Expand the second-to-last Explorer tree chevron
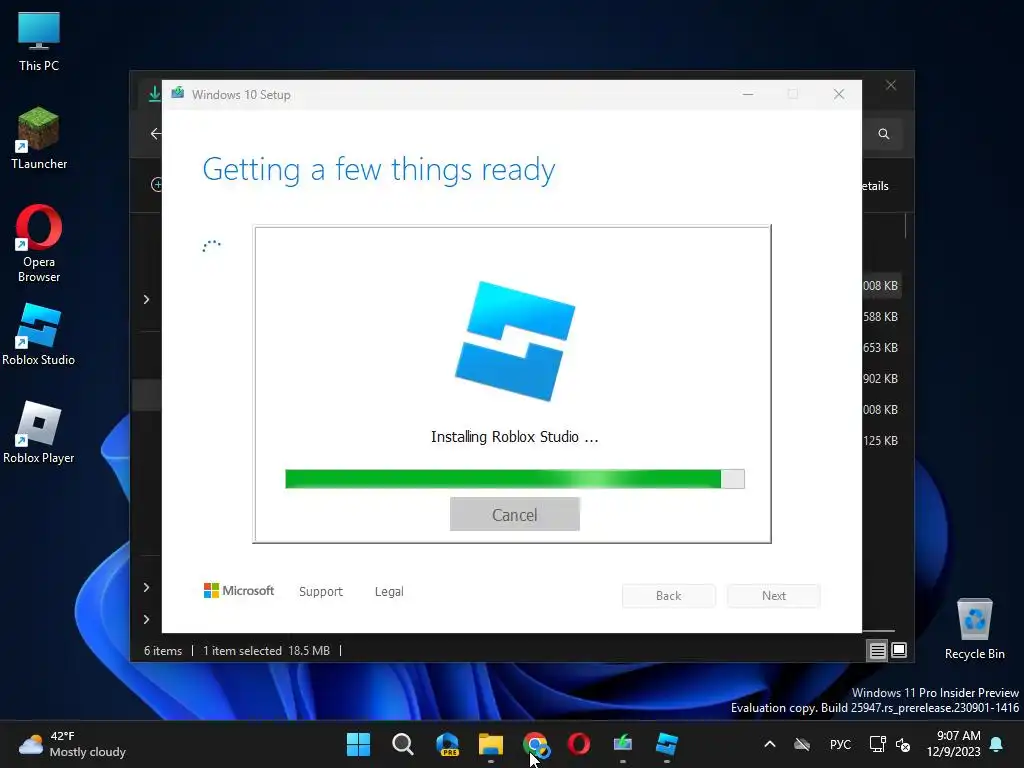 [x=146, y=587]
